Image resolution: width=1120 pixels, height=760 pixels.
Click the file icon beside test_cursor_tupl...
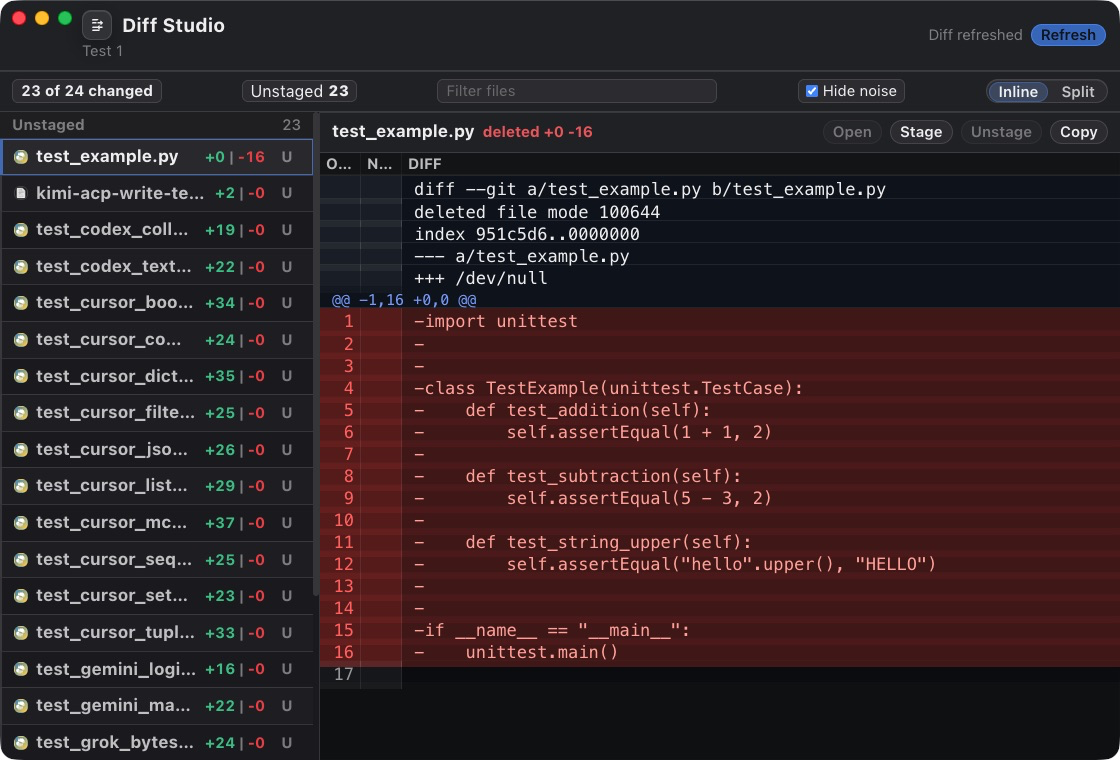point(21,633)
